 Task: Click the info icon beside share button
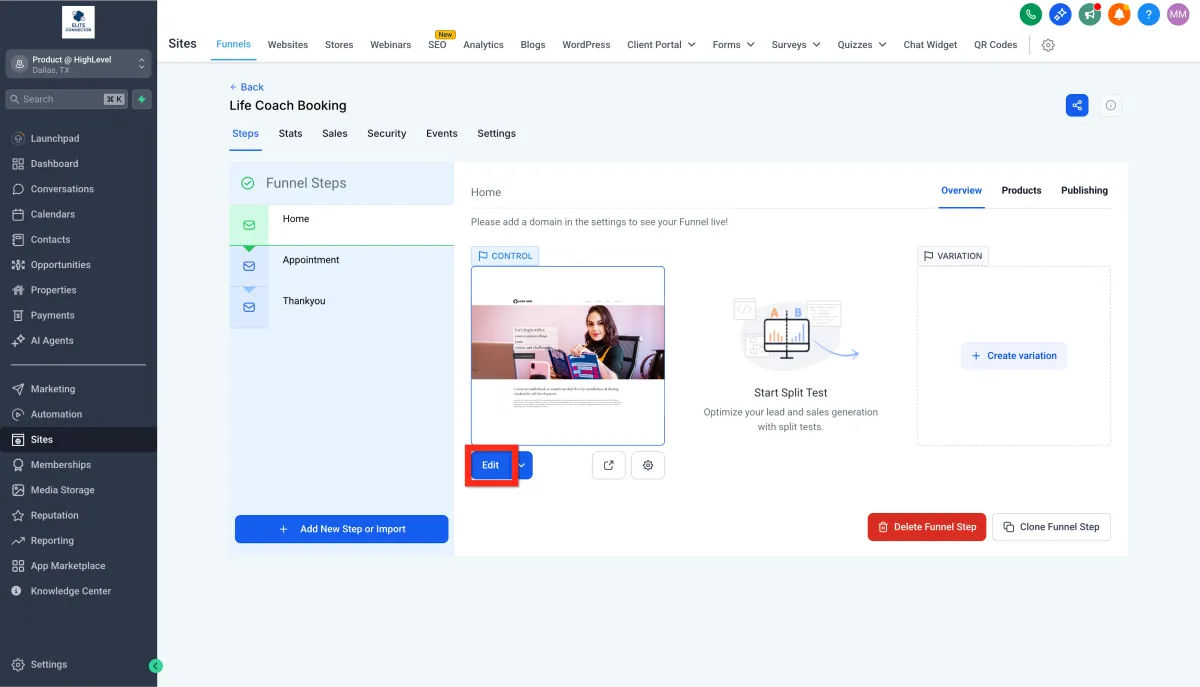coord(1111,105)
